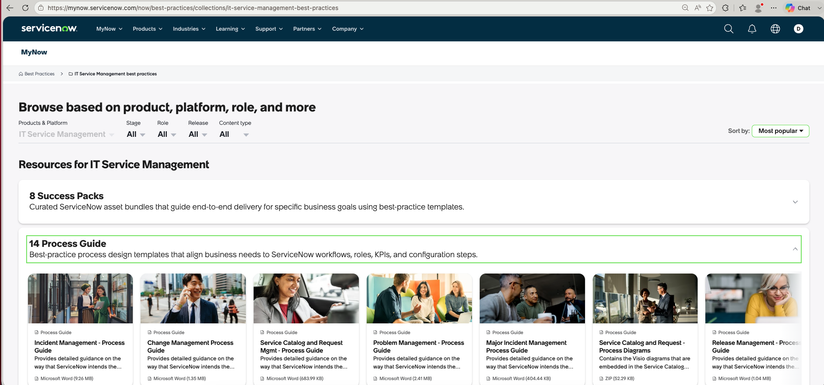Expand the 8 Success Packs section
Image resolution: width=824 pixels, height=385 pixels.
414,202
